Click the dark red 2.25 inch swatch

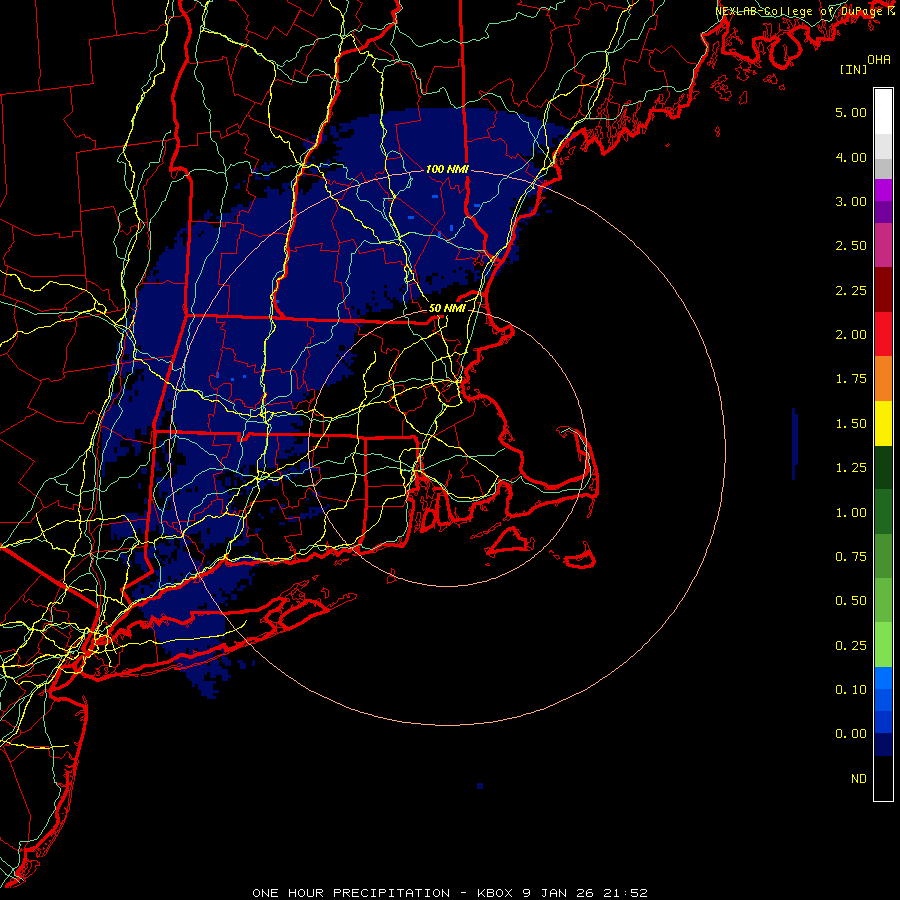[883, 290]
